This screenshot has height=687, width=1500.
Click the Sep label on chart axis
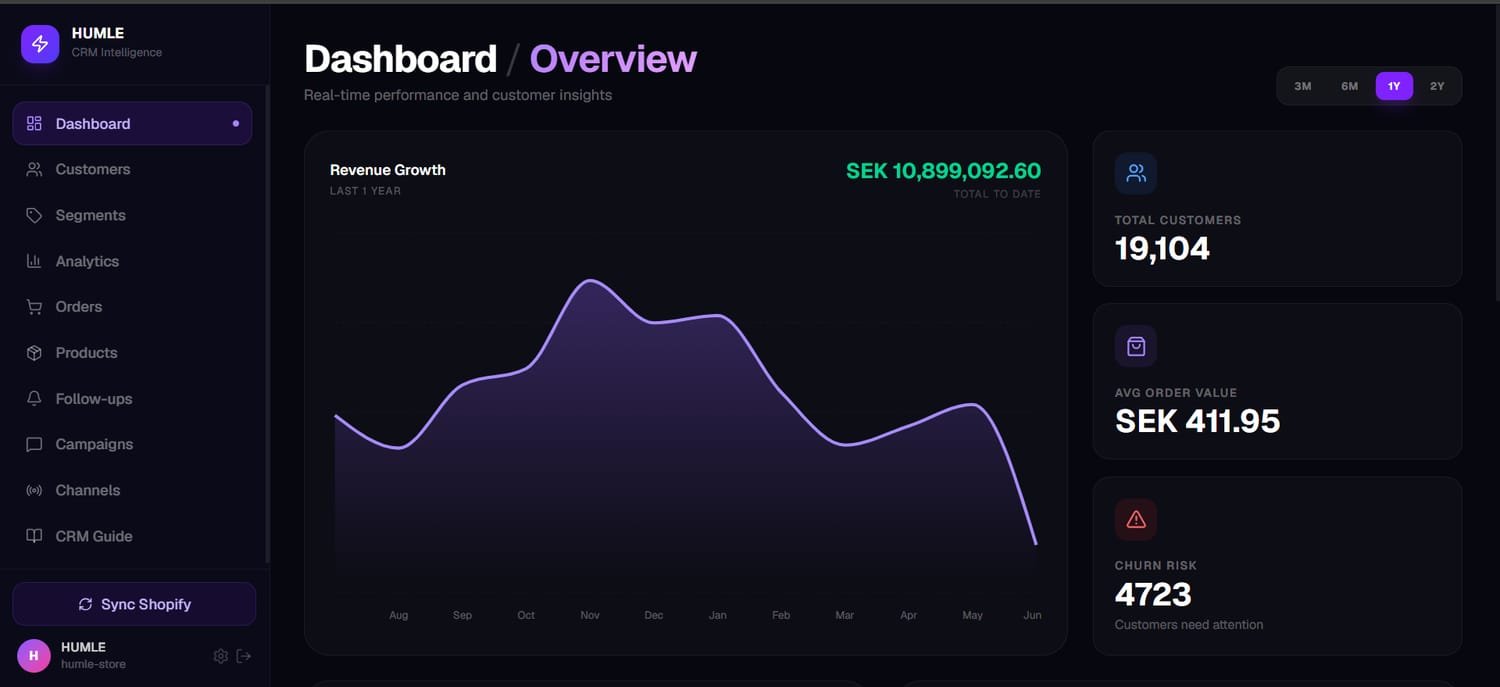[462, 615]
